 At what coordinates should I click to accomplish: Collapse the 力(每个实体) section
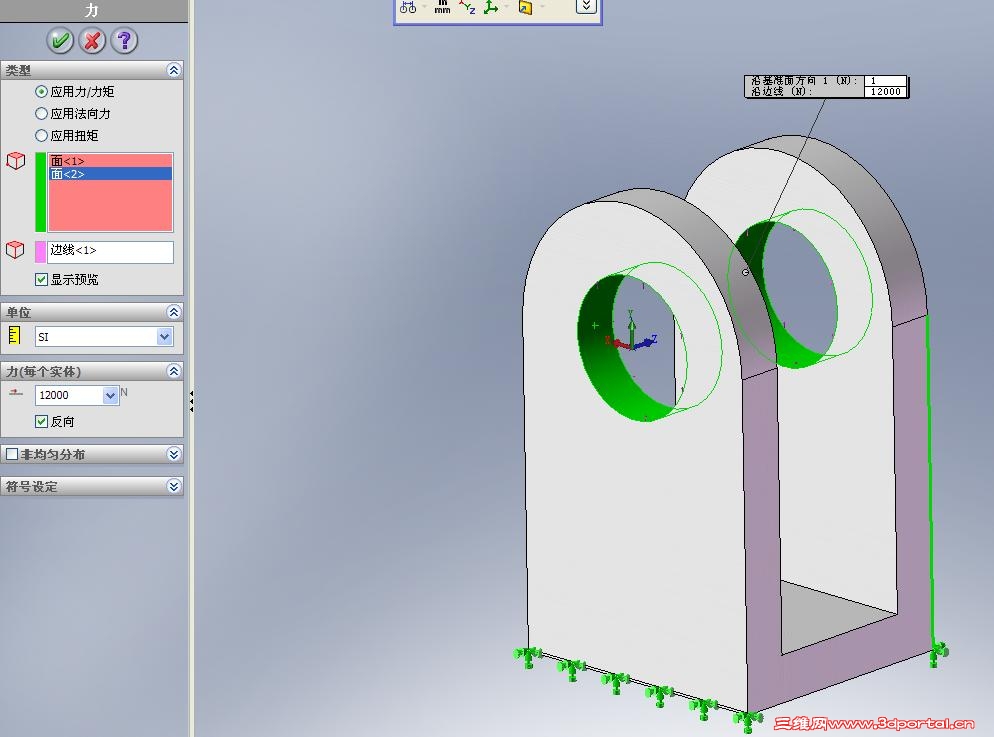point(174,371)
